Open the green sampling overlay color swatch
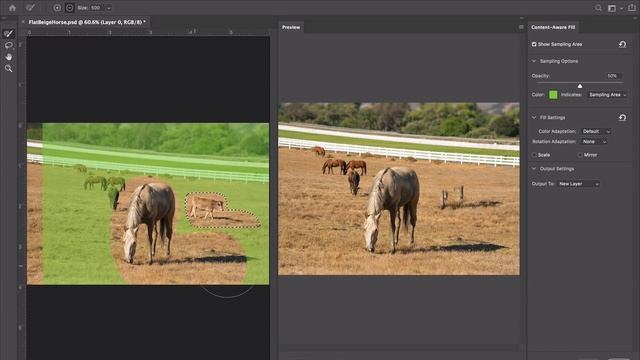This screenshot has width=640, height=360. 553,95
